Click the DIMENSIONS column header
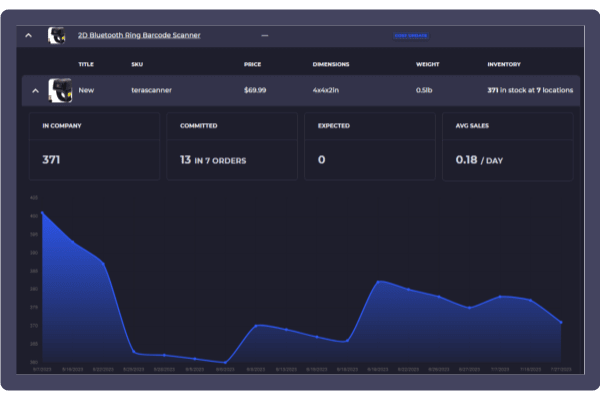The image size is (600, 400). (331, 64)
